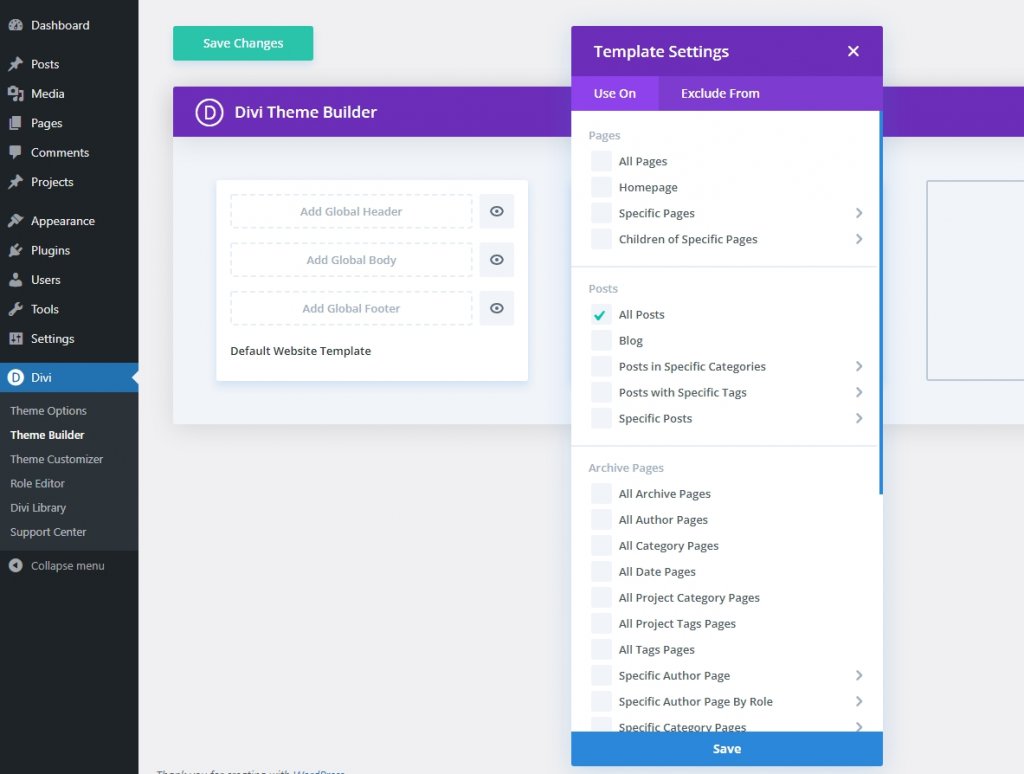Image resolution: width=1024 pixels, height=774 pixels.
Task: Check the All Project Tags Pages checkbox
Action: pyautogui.click(x=601, y=624)
